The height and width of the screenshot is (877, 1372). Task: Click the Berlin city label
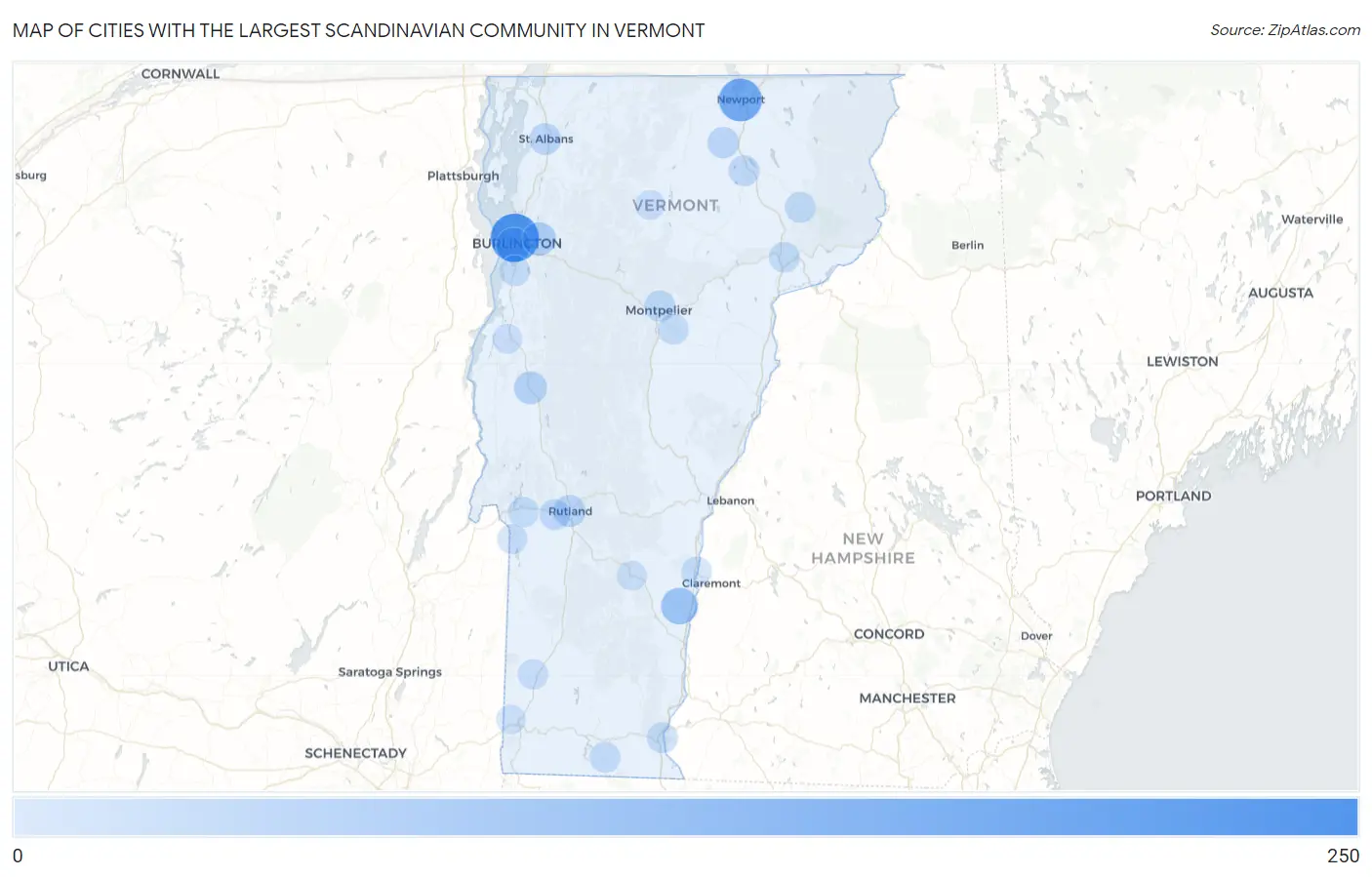[967, 245]
